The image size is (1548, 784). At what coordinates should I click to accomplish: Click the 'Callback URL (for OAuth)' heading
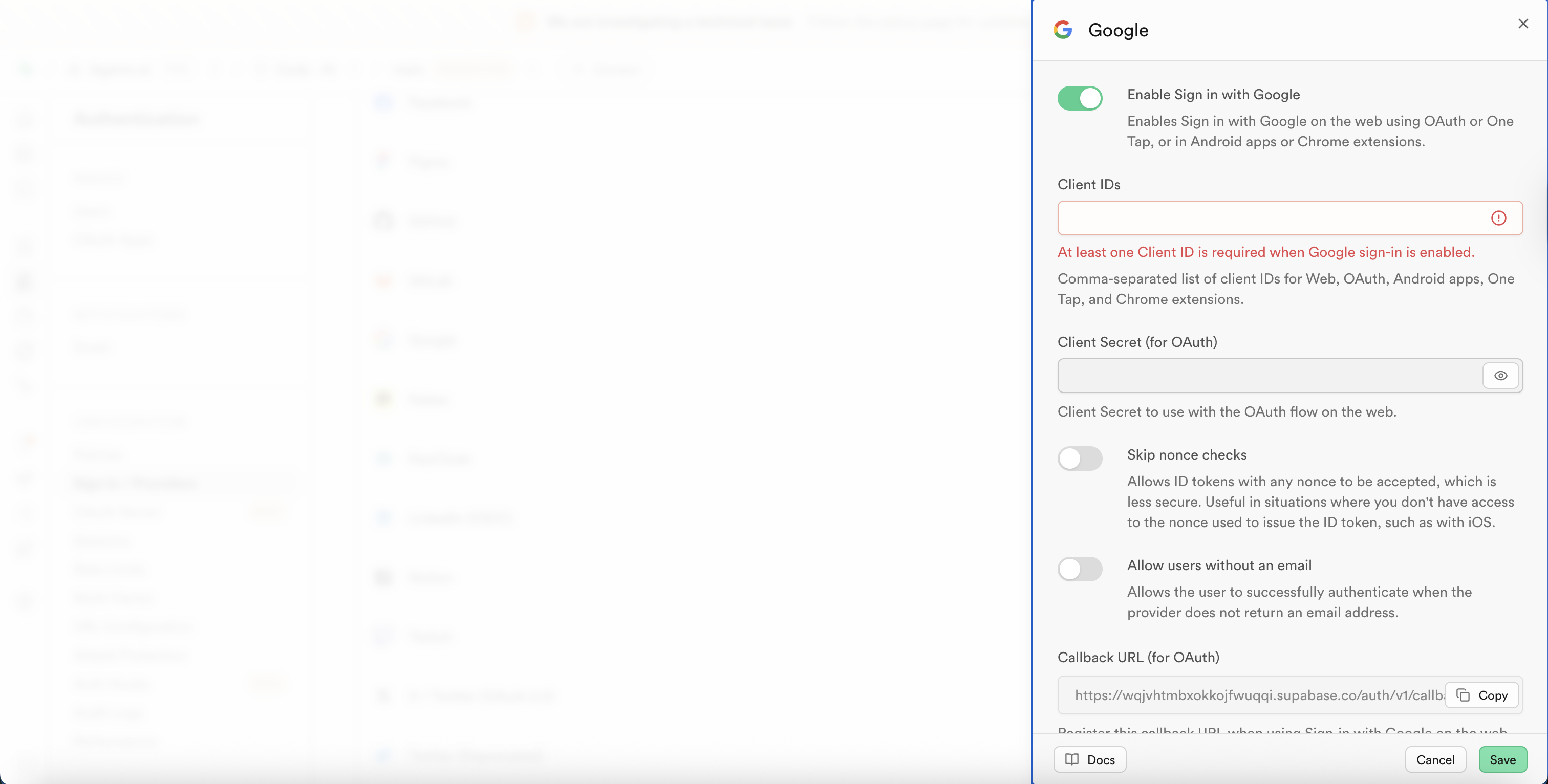click(x=1138, y=657)
